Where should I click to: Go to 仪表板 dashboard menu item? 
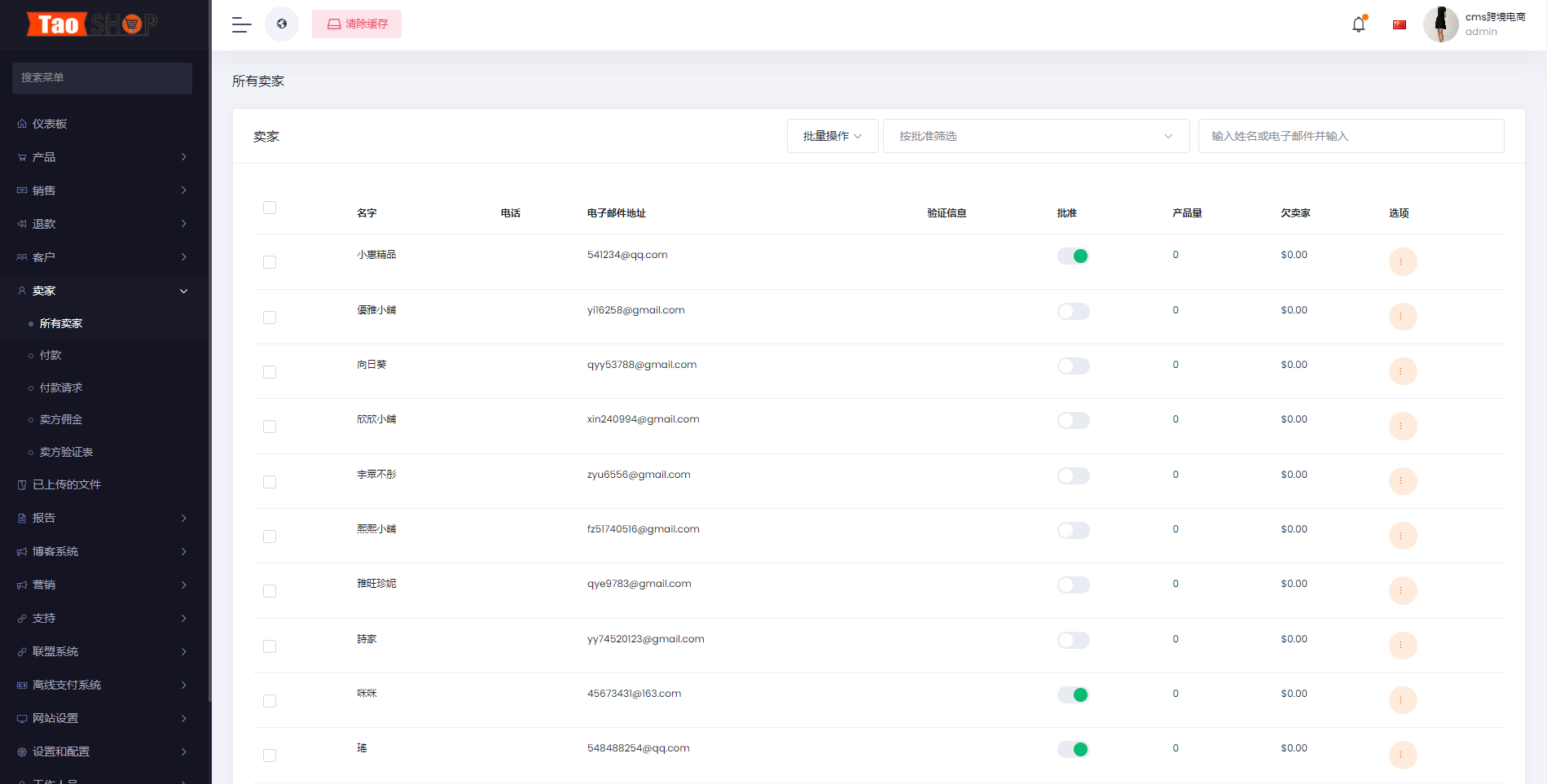click(50, 124)
